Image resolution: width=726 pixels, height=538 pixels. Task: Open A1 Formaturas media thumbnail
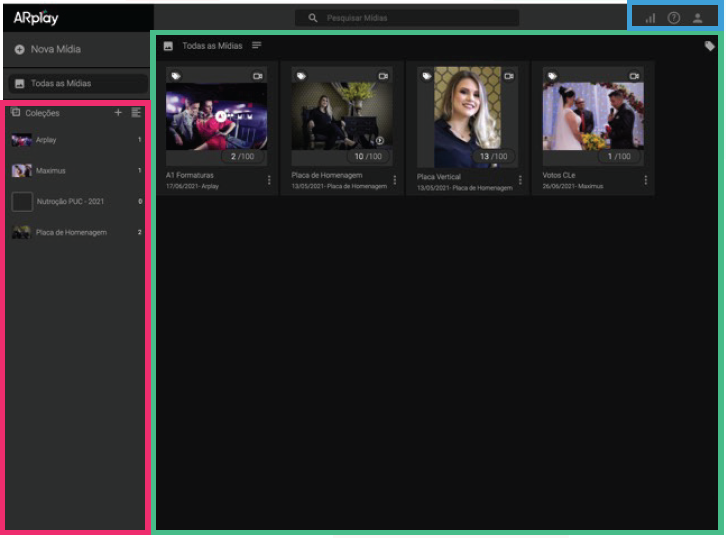click(216, 116)
